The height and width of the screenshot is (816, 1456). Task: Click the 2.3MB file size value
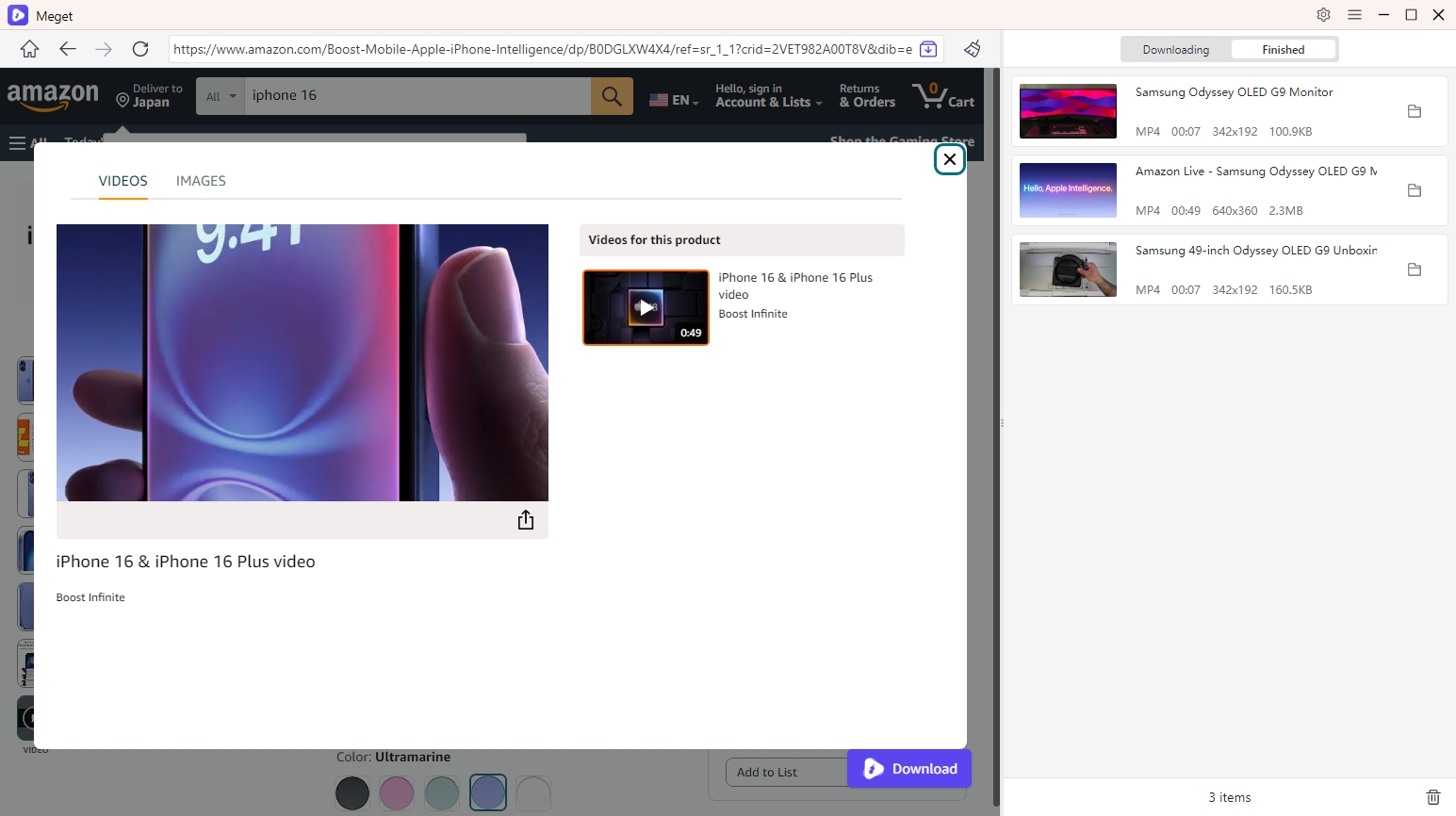click(1285, 211)
